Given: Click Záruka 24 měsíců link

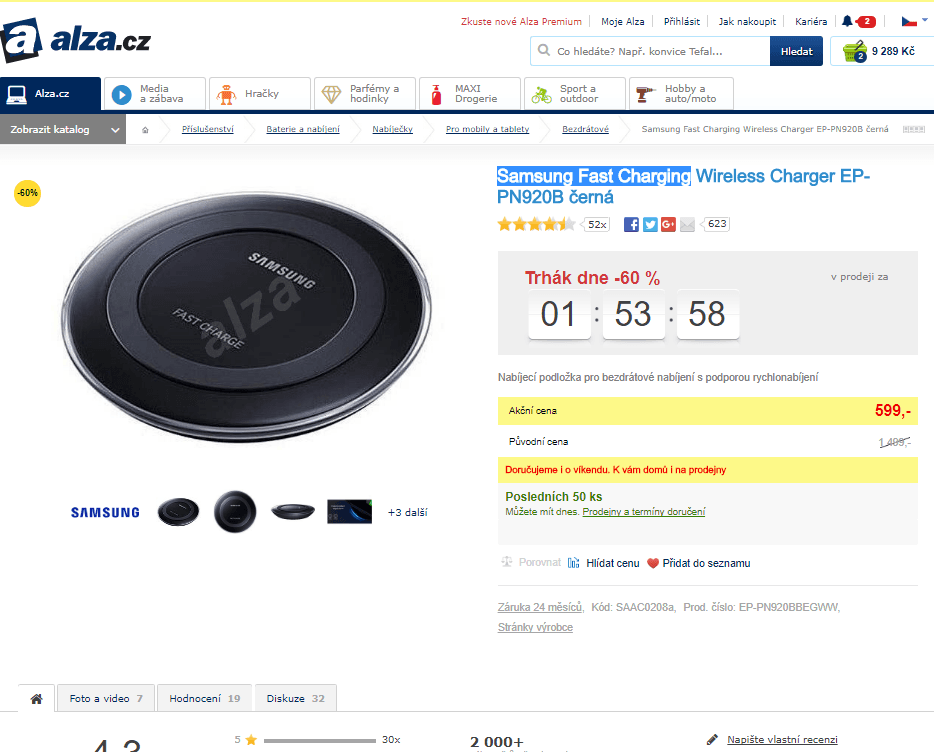Looking at the screenshot, I should coord(540,607).
